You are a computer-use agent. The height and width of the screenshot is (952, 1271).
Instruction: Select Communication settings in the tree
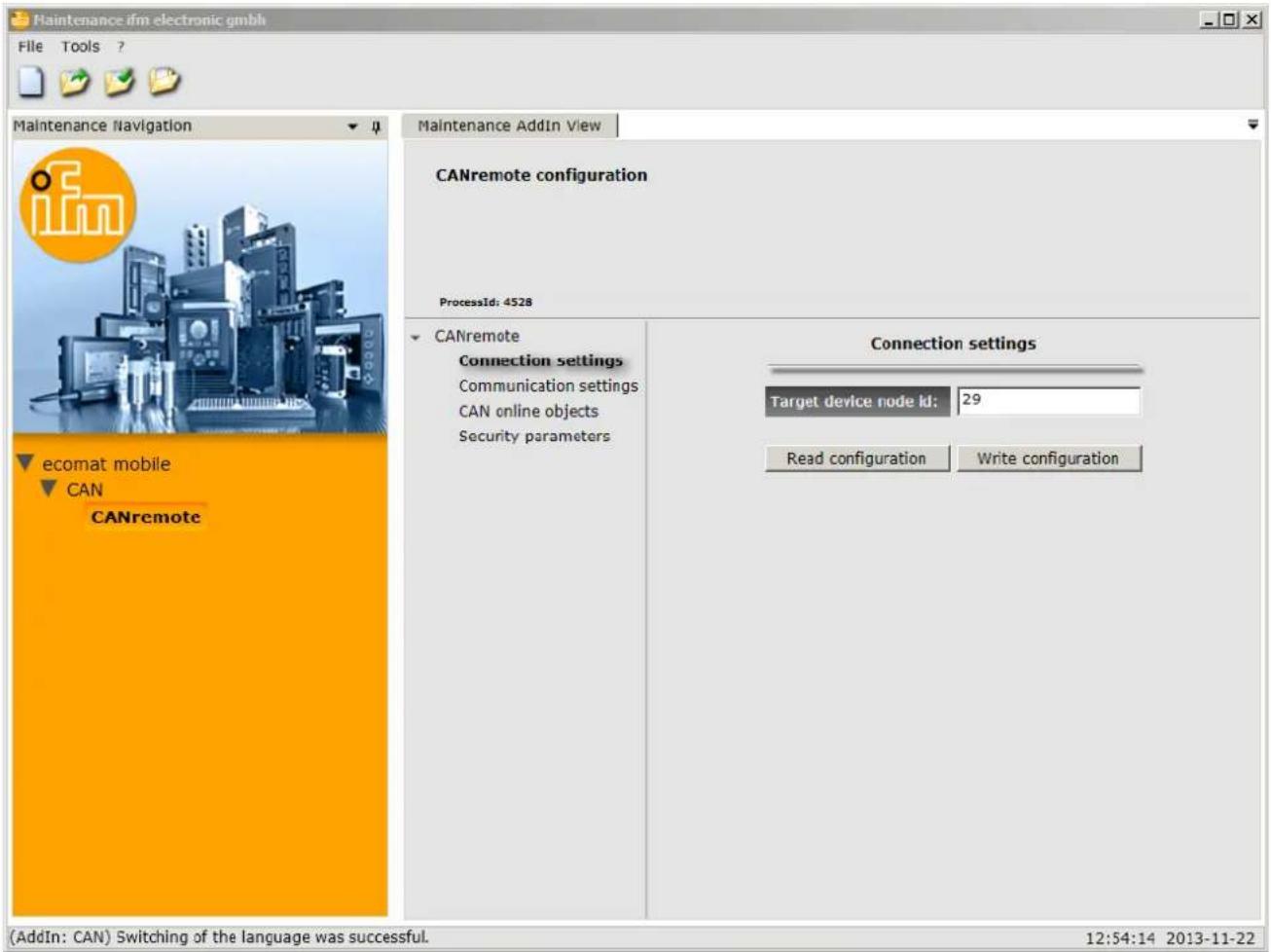click(x=548, y=385)
